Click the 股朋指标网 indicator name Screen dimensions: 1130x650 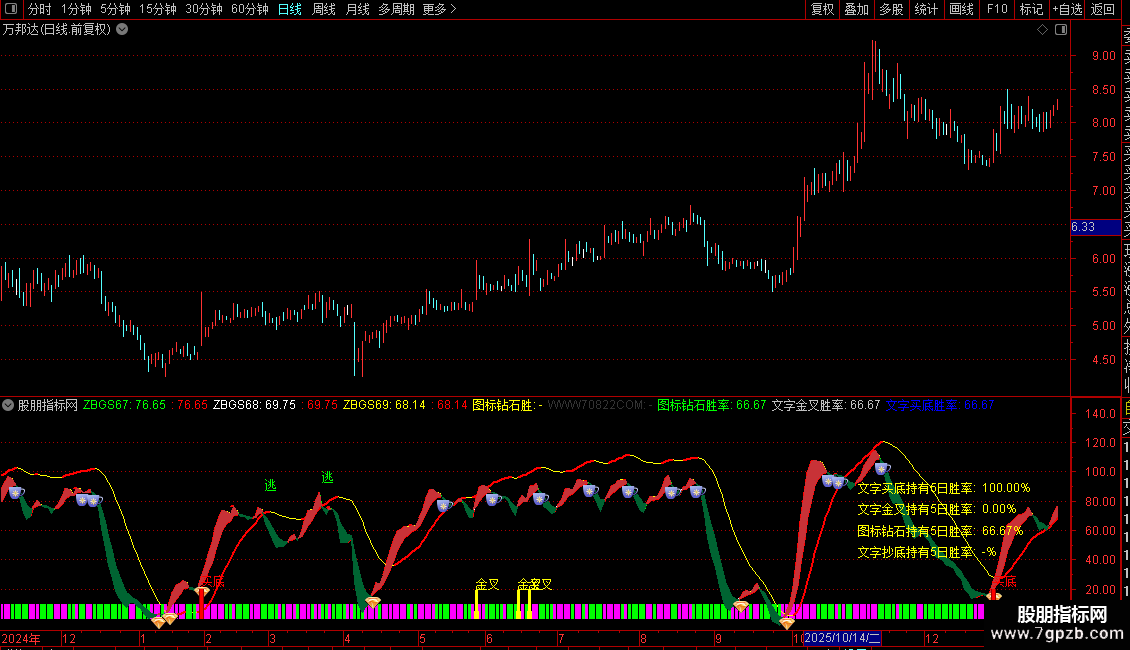tap(48, 405)
